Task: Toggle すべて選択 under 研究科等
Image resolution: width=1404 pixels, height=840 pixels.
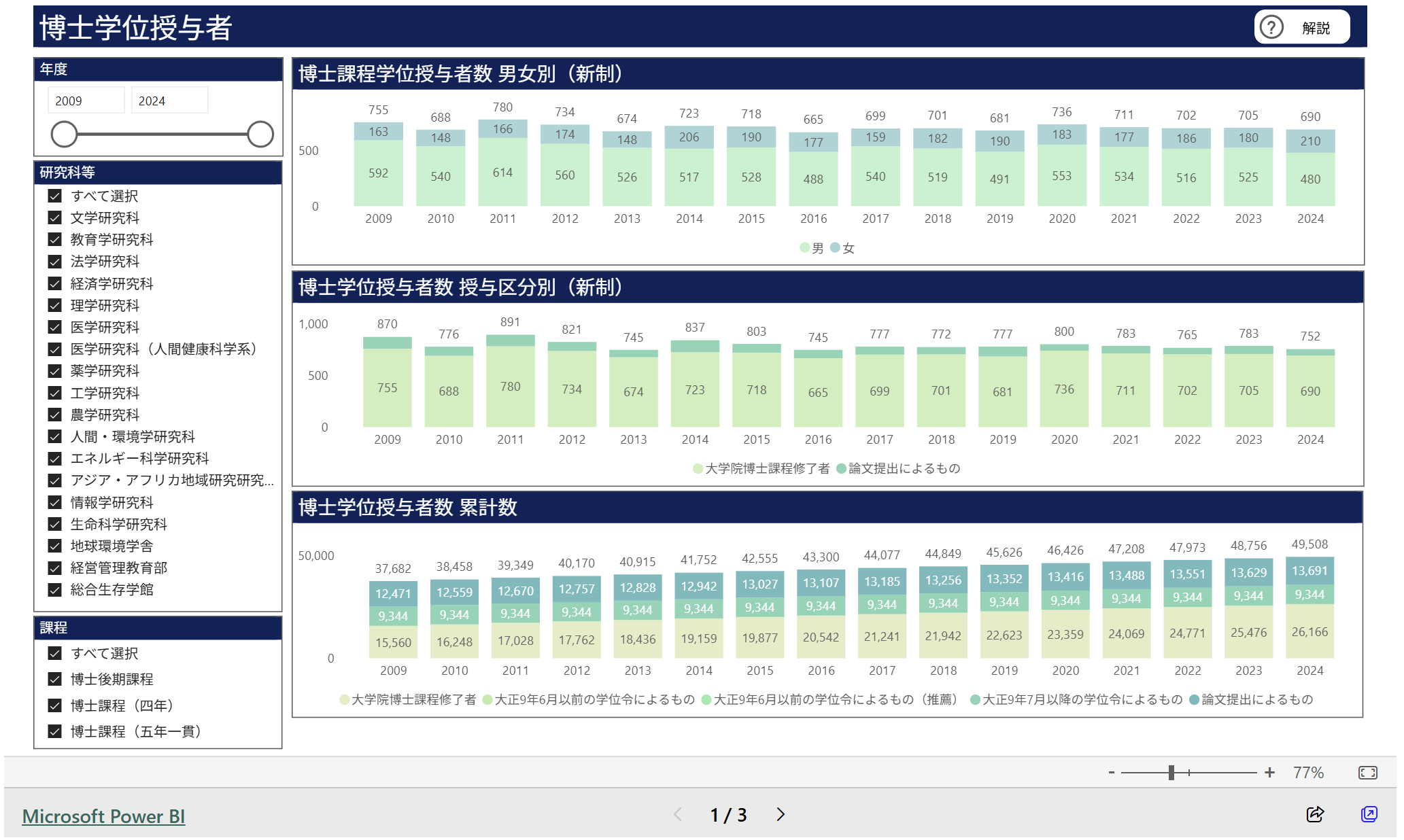Action: [x=55, y=196]
